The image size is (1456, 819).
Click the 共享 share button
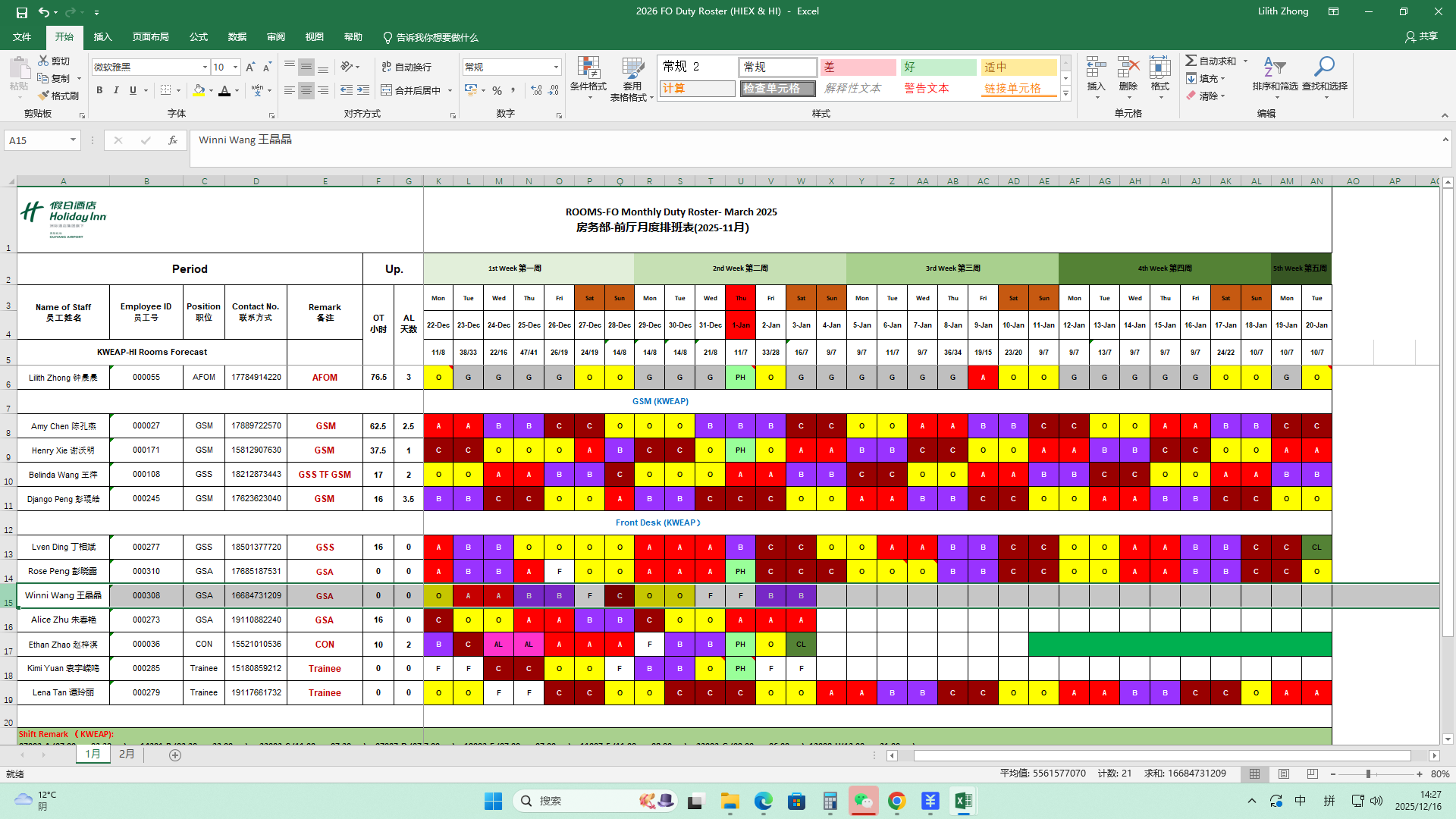[x=1421, y=36]
